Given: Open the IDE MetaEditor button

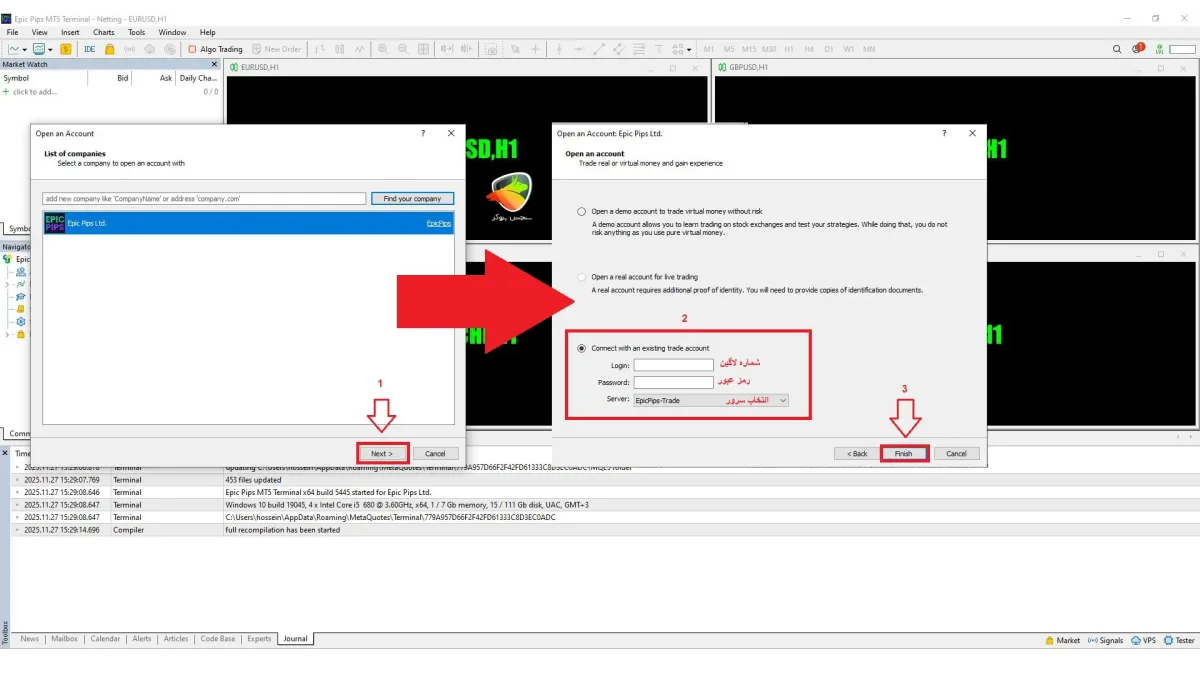Looking at the screenshot, I should [90, 49].
